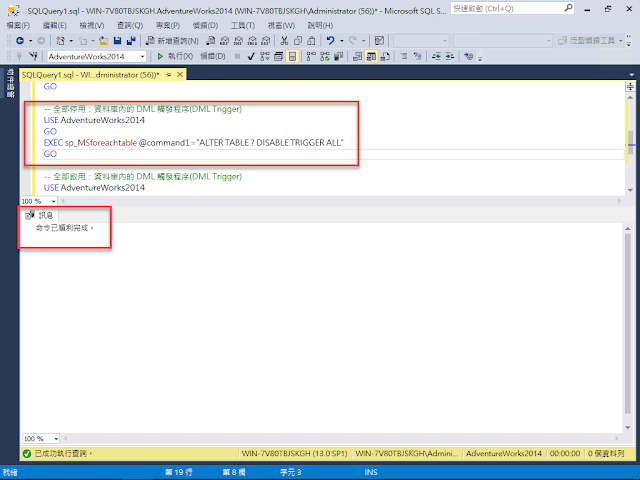Toggle include live query statistics
Image resolution: width=640 pixels, height=480 pixels.
[325, 56]
